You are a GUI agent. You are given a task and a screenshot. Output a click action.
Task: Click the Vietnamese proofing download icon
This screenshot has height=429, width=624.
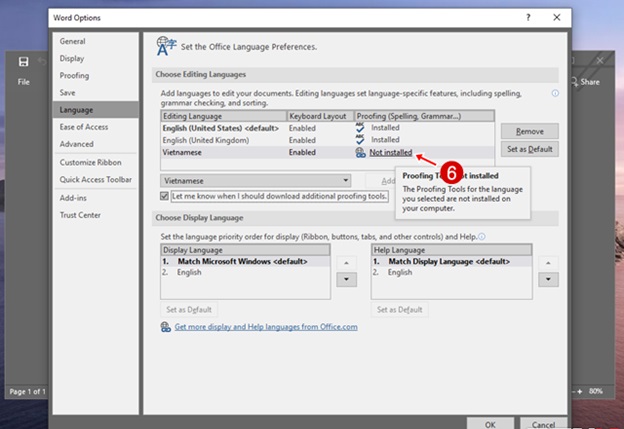[360, 153]
